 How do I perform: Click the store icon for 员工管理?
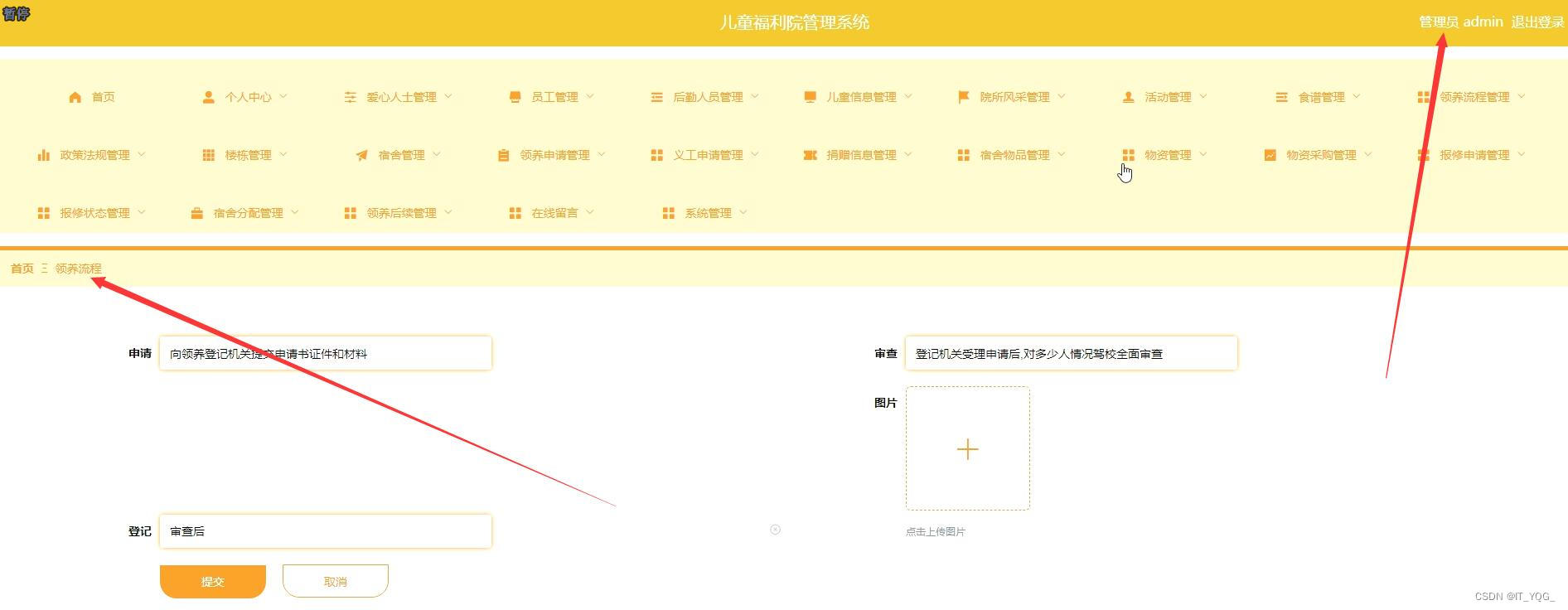coord(515,97)
